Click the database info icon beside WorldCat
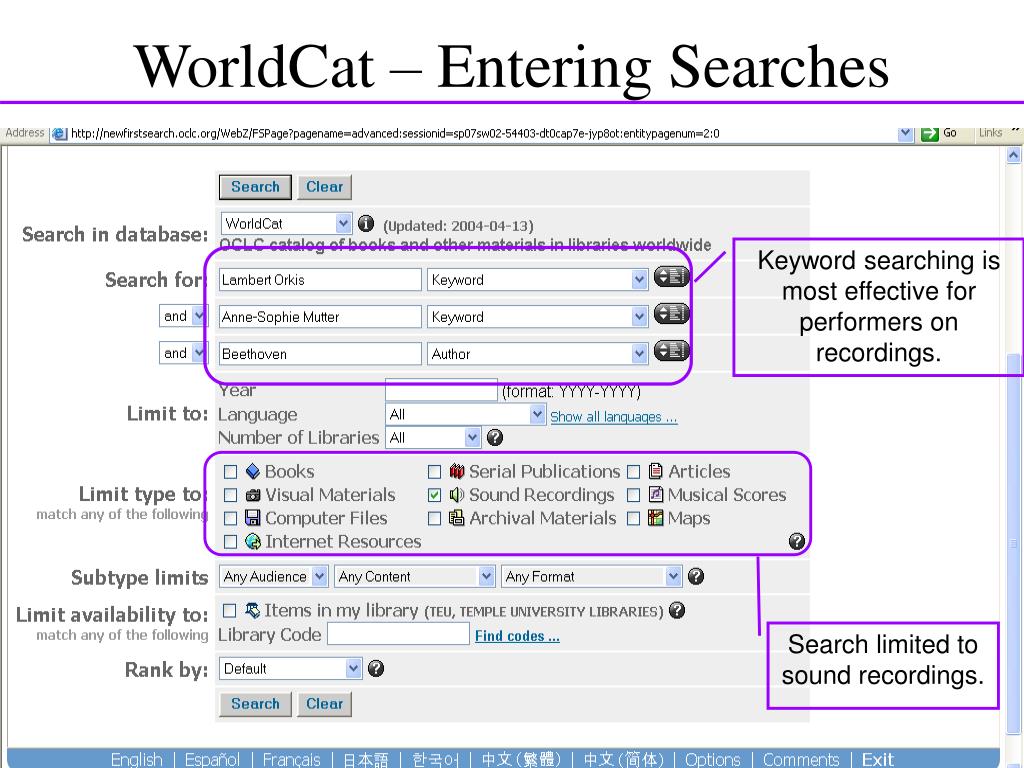Screen dimensions: 1024x768 coord(366,224)
